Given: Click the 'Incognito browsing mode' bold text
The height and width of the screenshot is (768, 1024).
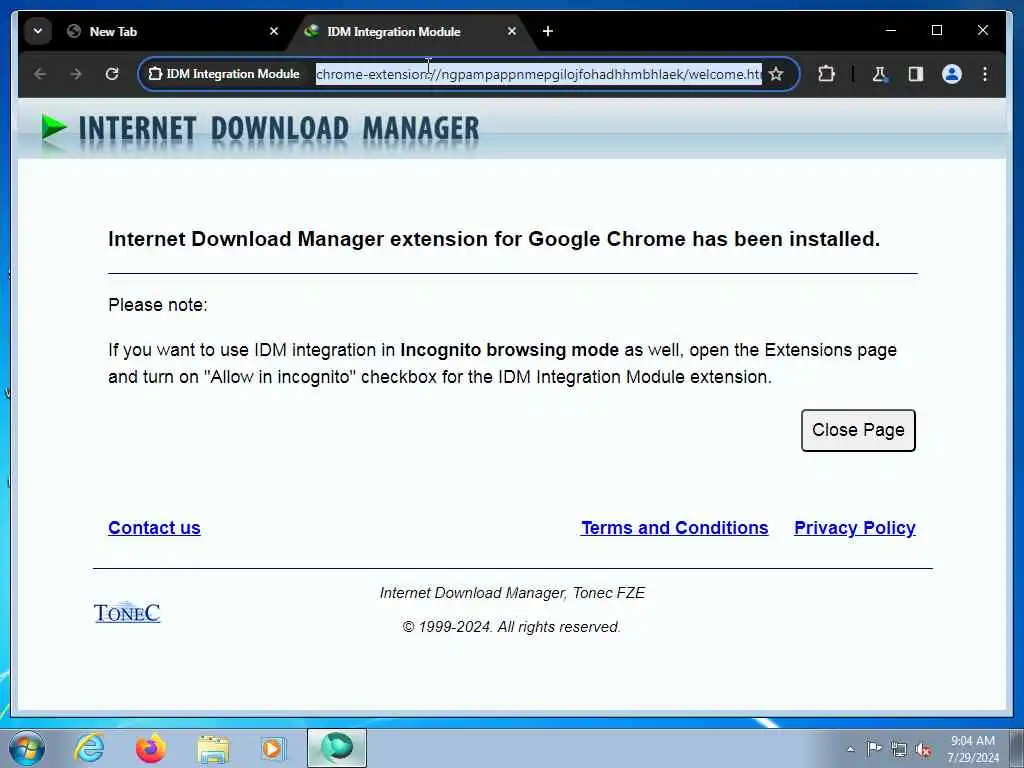Looking at the screenshot, I should pyautogui.click(x=509, y=350).
